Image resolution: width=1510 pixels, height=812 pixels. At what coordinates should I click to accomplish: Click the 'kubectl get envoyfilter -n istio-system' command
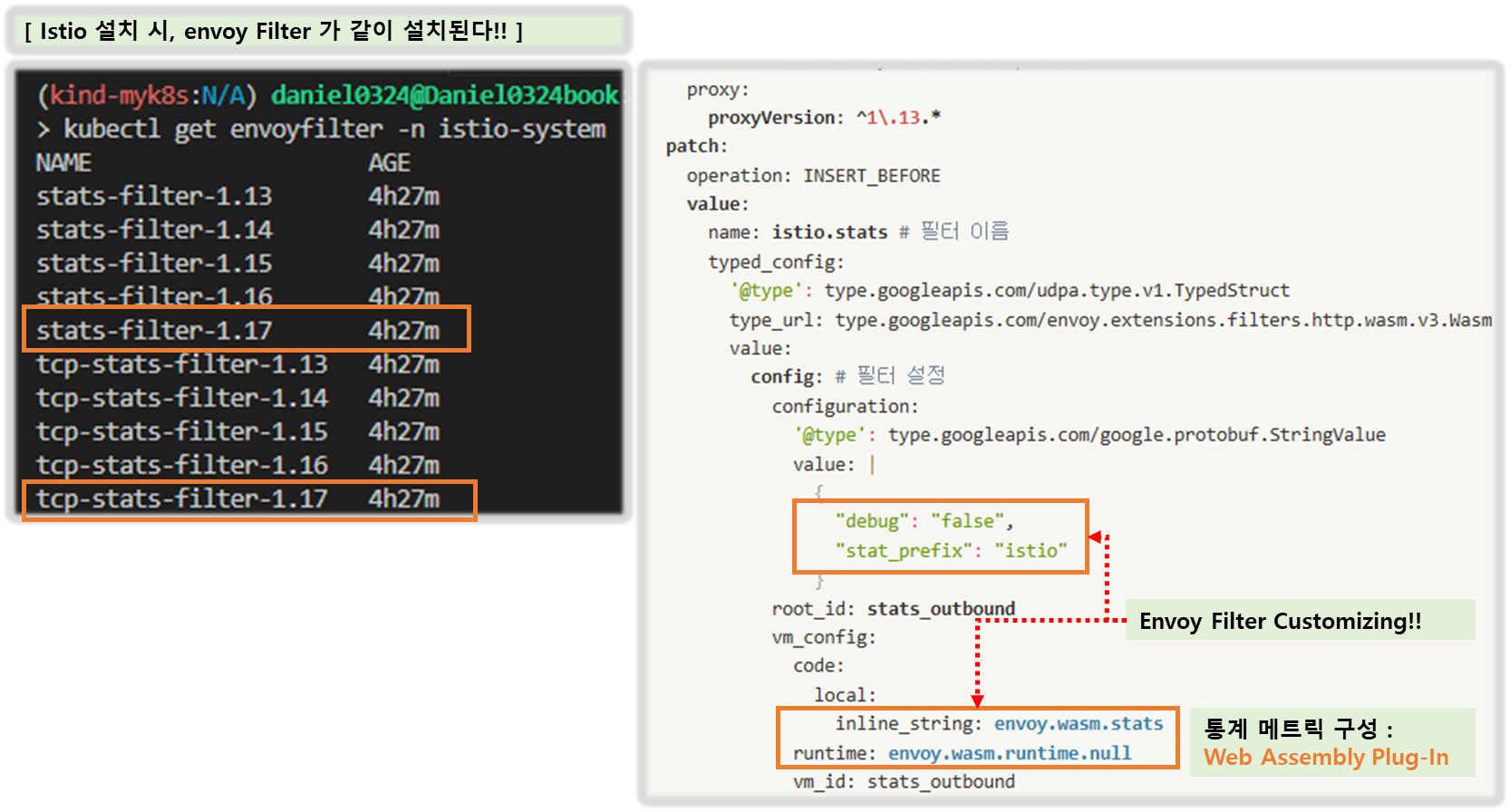pyautogui.click(x=334, y=130)
